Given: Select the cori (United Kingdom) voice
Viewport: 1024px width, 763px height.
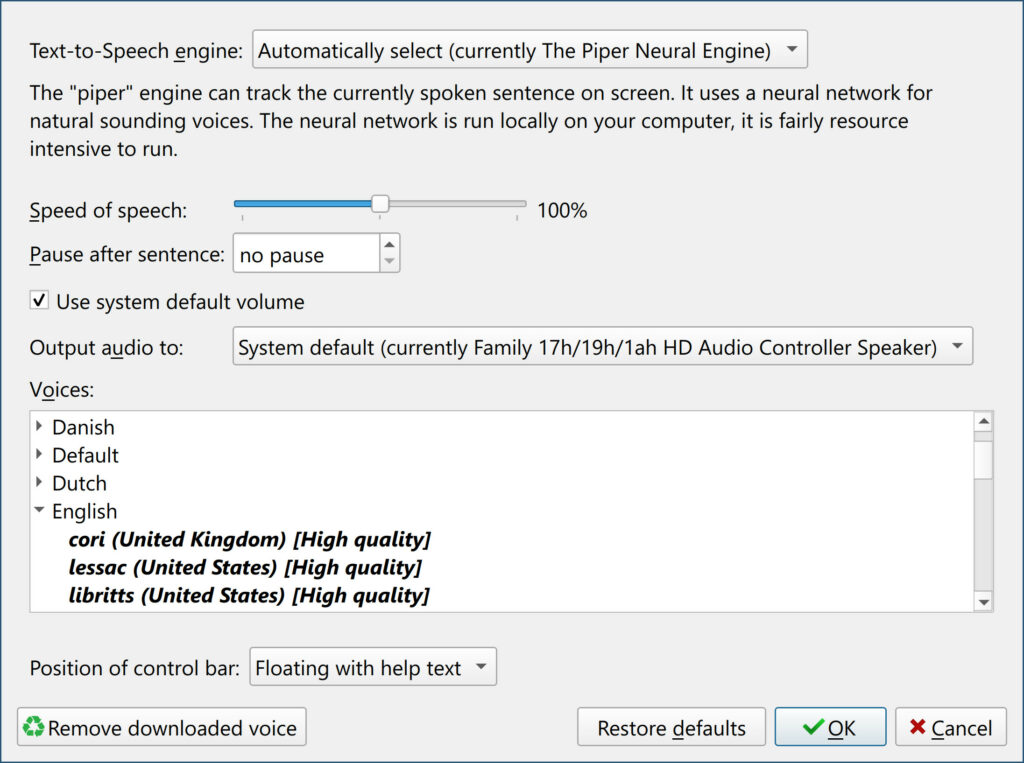Looking at the screenshot, I should point(249,540).
